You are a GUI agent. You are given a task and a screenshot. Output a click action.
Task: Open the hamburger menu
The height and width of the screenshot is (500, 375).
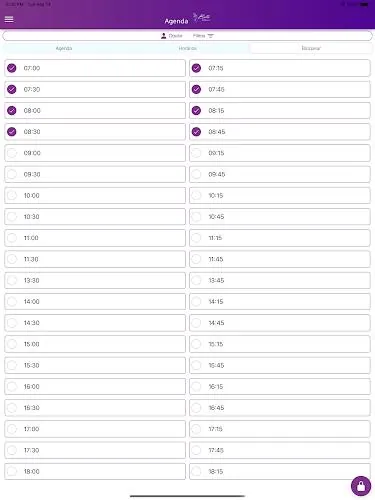(x=9, y=19)
